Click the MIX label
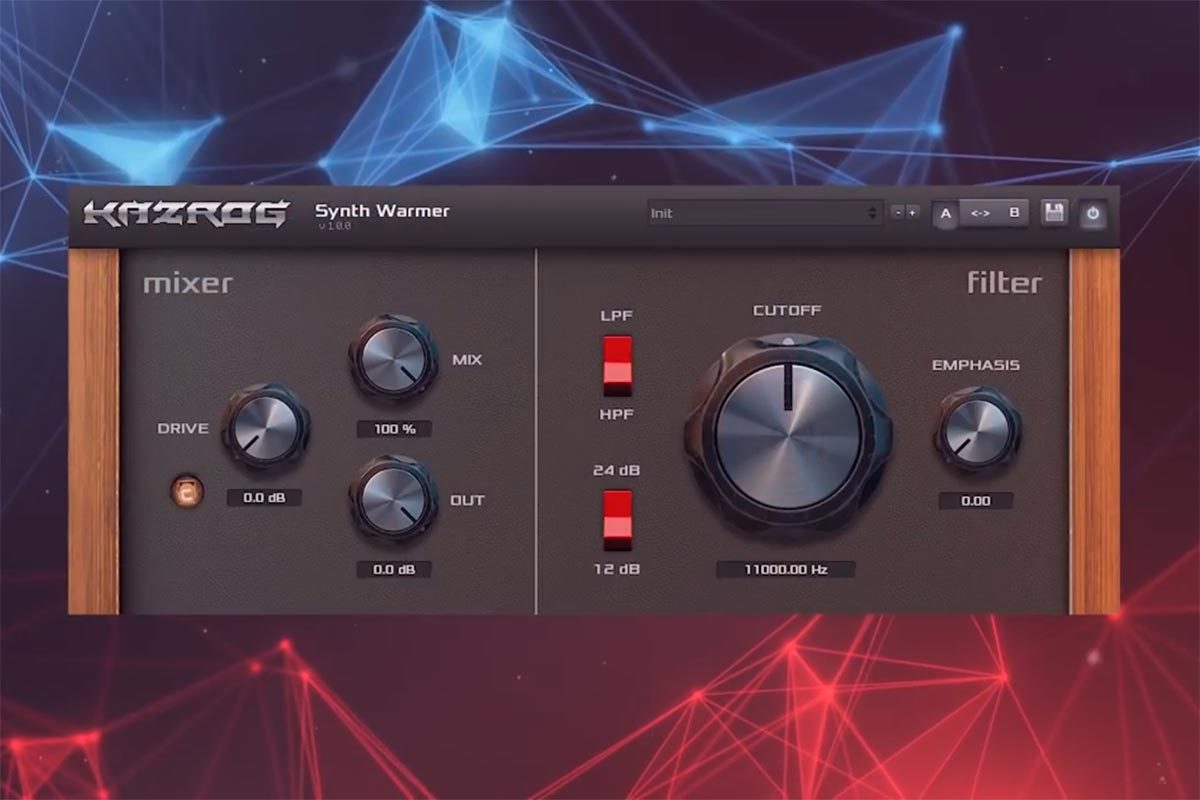 point(467,360)
